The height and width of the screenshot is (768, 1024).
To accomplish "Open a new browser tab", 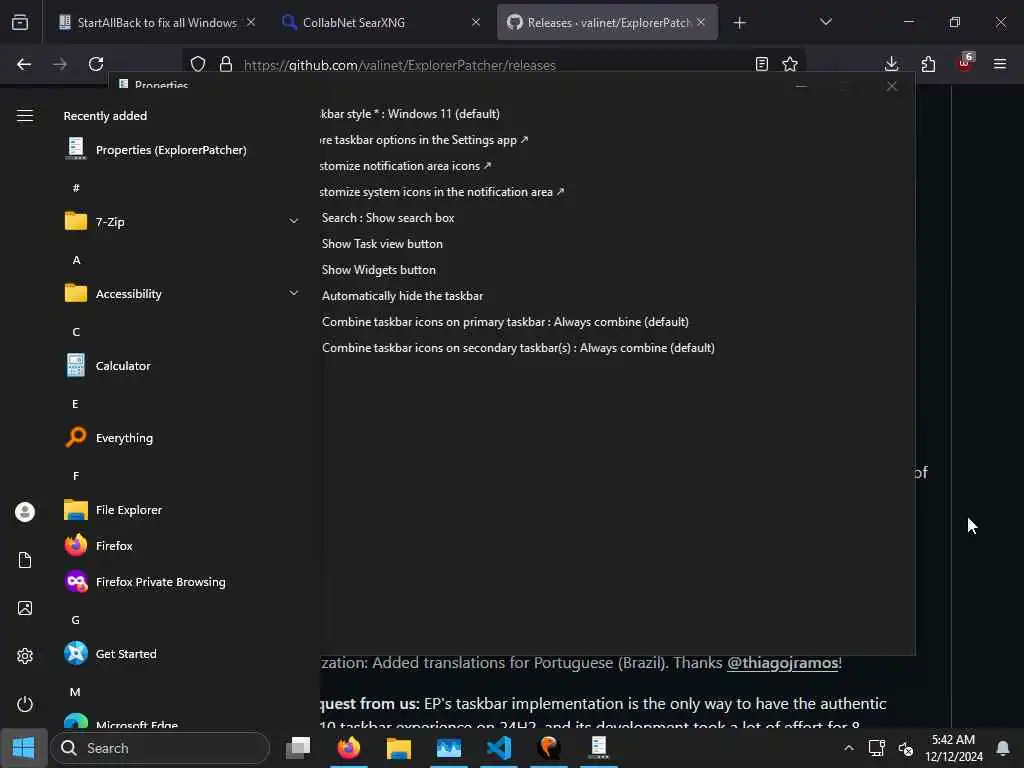I will pos(739,23).
